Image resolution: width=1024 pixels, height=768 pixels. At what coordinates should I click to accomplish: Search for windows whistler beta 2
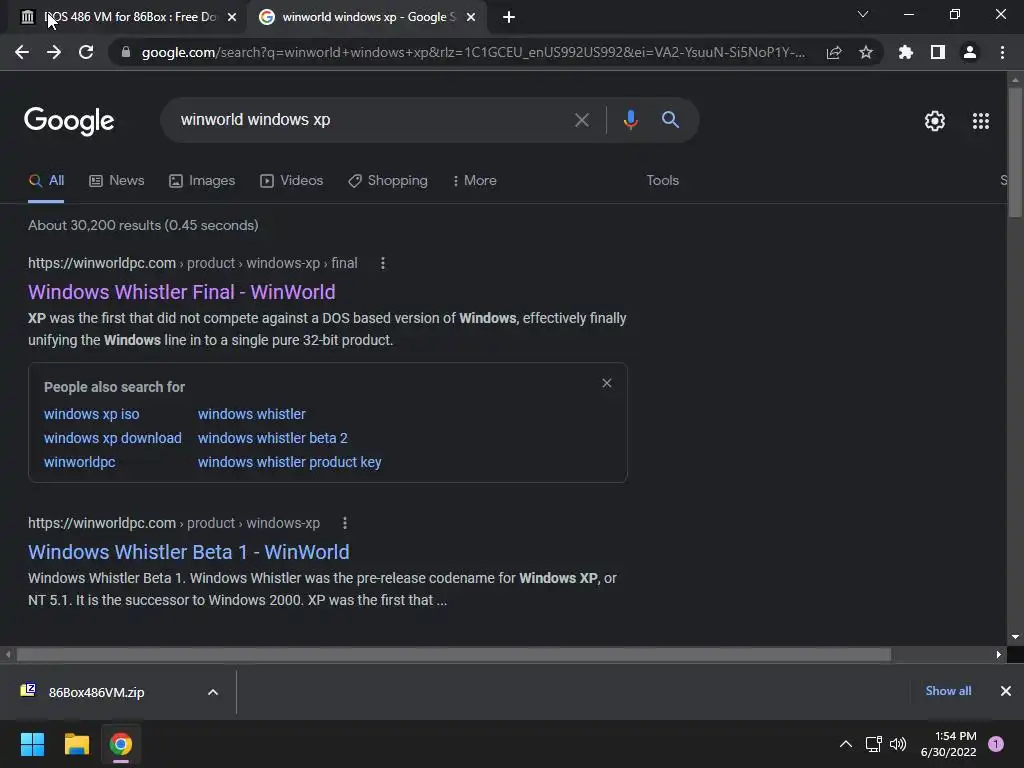click(x=273, y=438)
